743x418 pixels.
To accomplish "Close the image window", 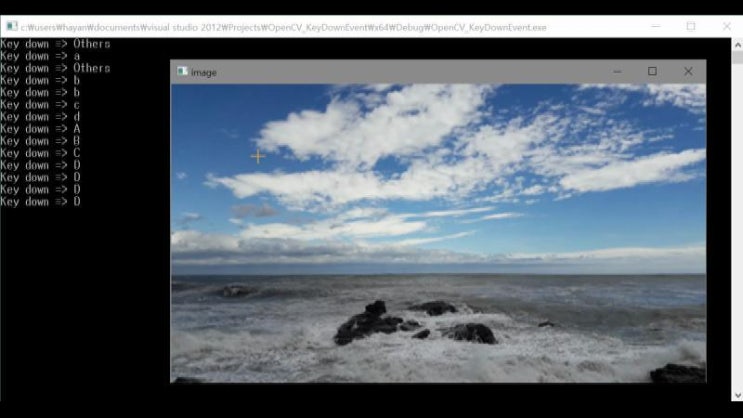I will pos(688,72).
